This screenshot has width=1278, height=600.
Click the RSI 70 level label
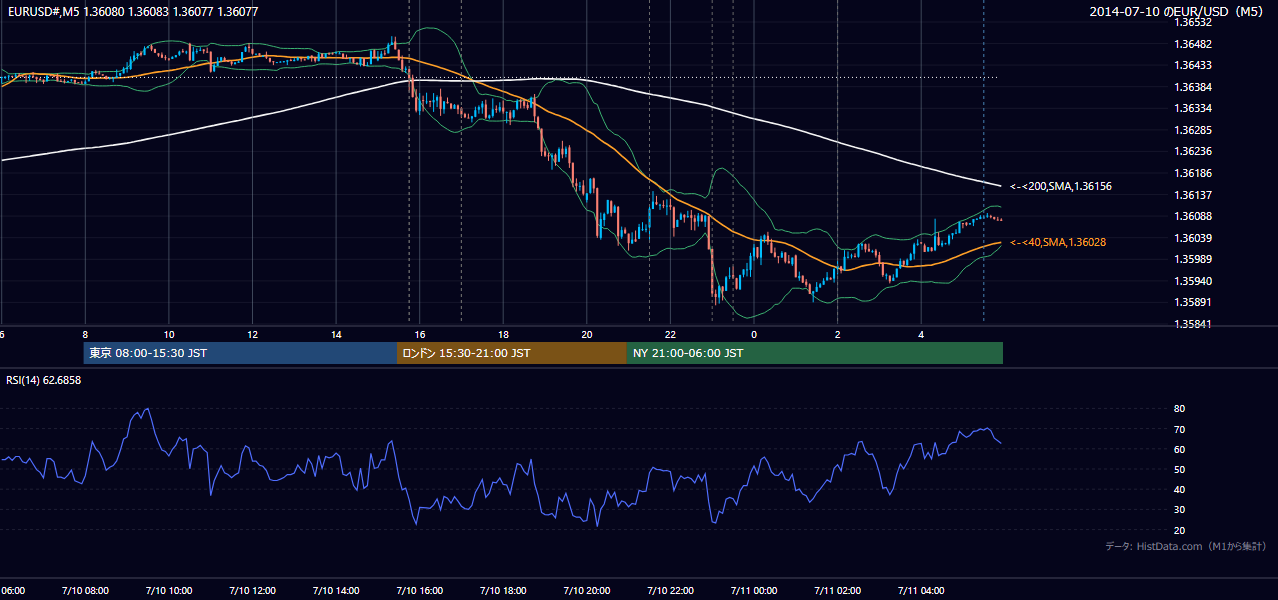point(1179,429)
